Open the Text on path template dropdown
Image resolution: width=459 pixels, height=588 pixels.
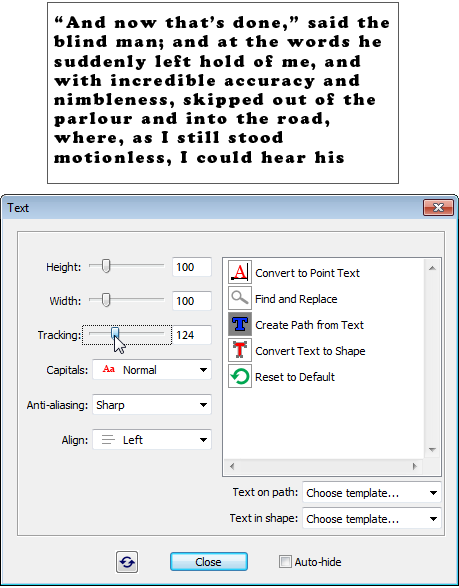click(372, 492)
